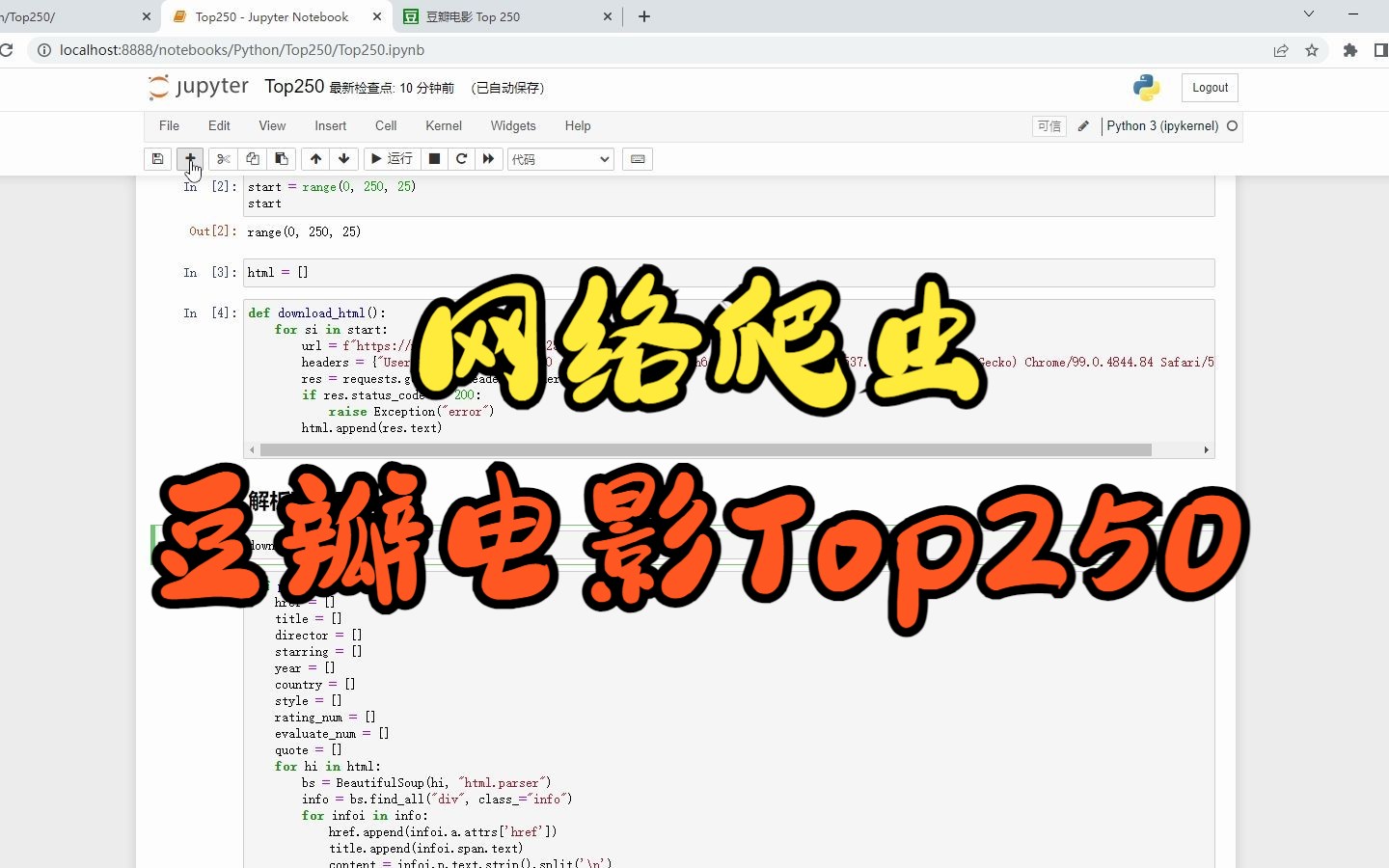Open the cell type dropdown 代码
Screen dimensions: 1389x868
[560, 159]
